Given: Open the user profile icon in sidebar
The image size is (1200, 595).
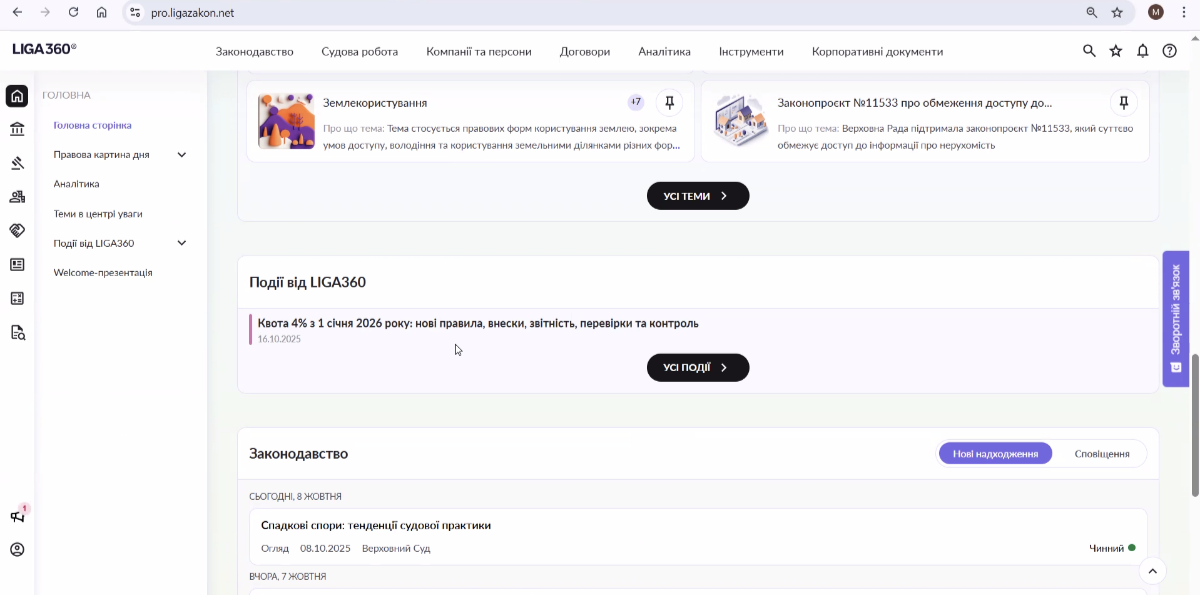Looking at the screenshot, I should pos(17,550).
